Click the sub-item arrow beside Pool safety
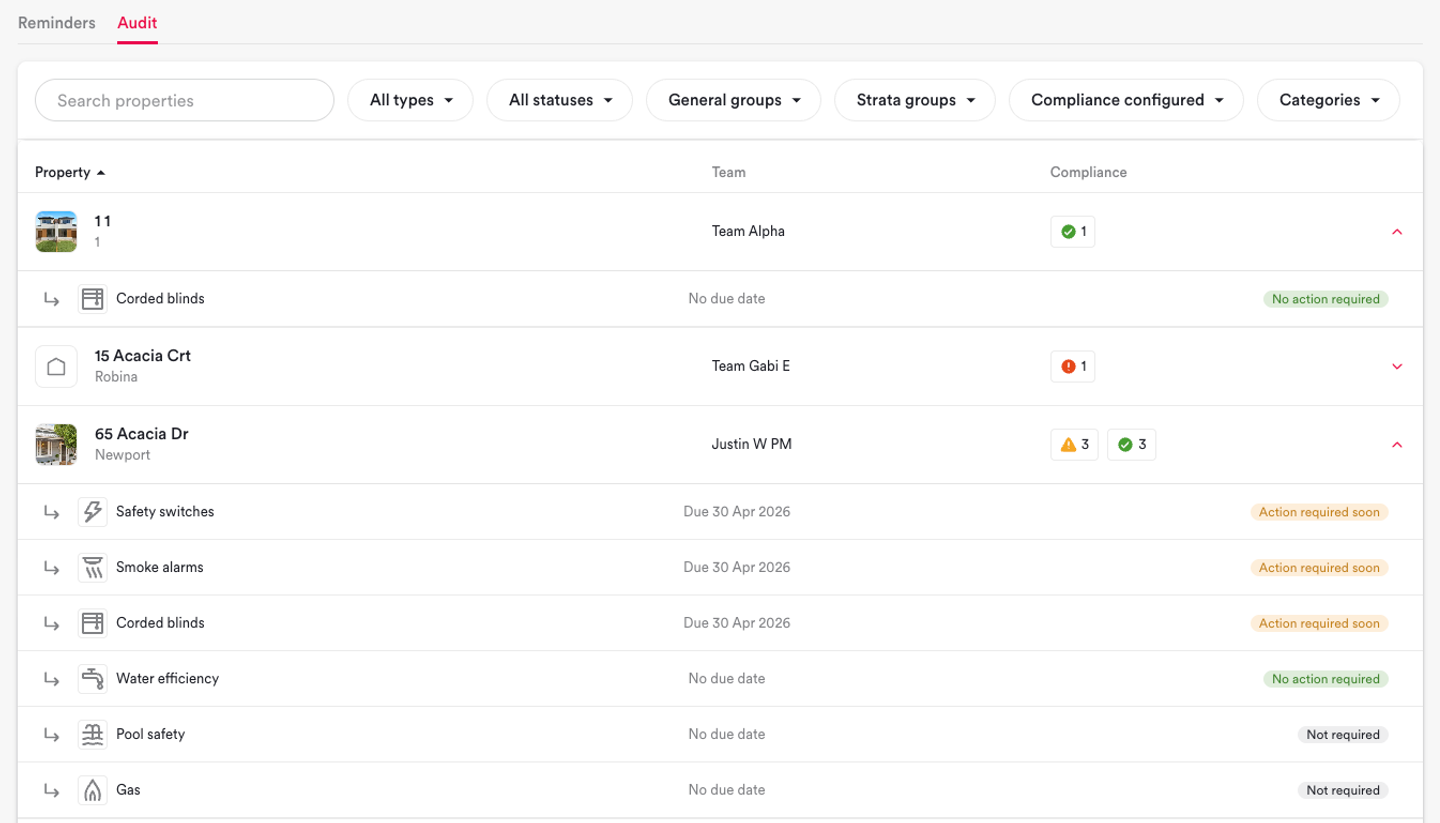The width and height of the screenshot is (1440, 823). coord(52,735)
